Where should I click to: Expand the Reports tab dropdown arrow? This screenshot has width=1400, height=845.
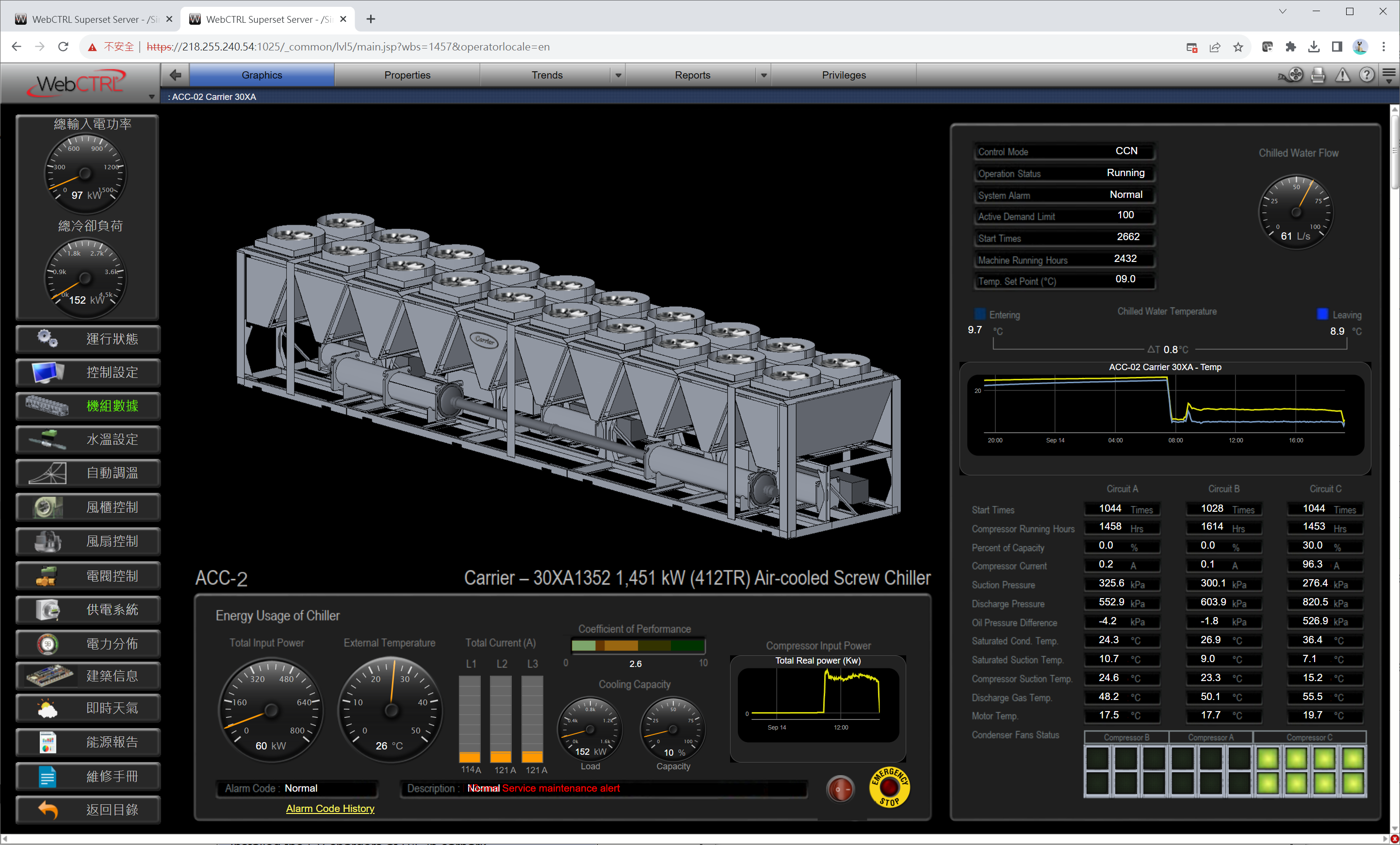tap(764, 75)
